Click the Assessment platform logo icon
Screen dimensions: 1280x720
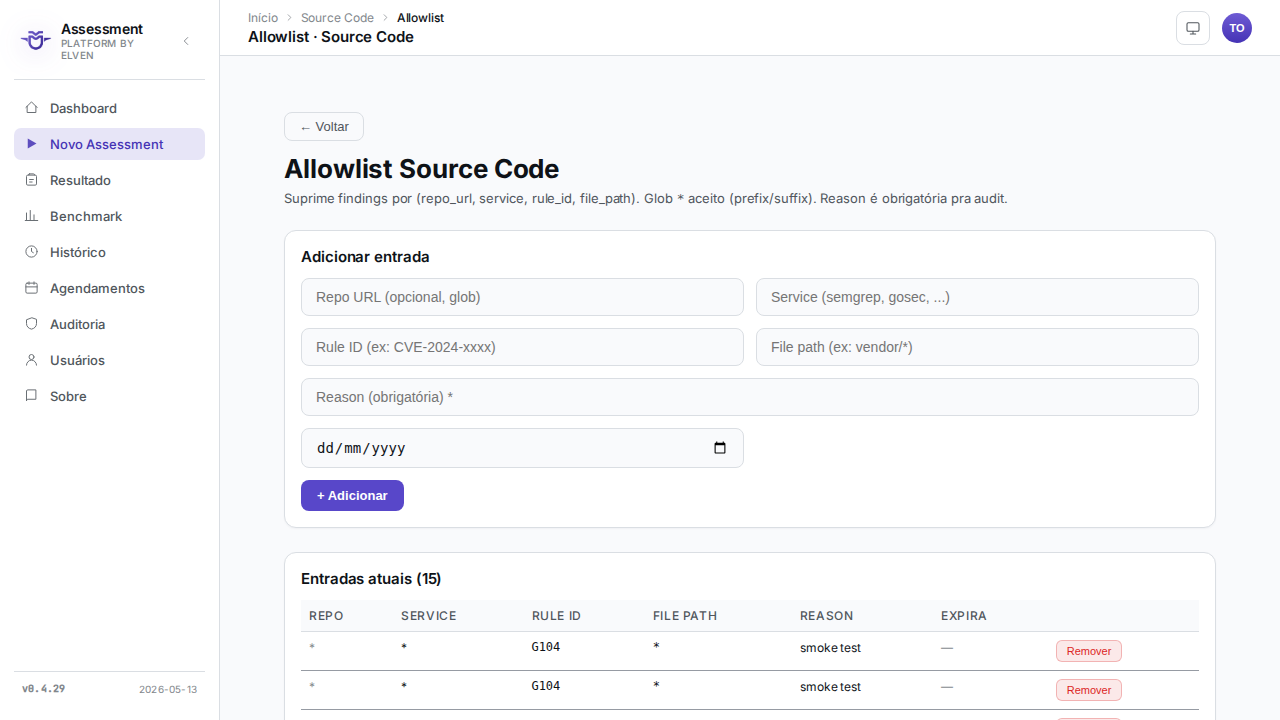click(36, 40)
